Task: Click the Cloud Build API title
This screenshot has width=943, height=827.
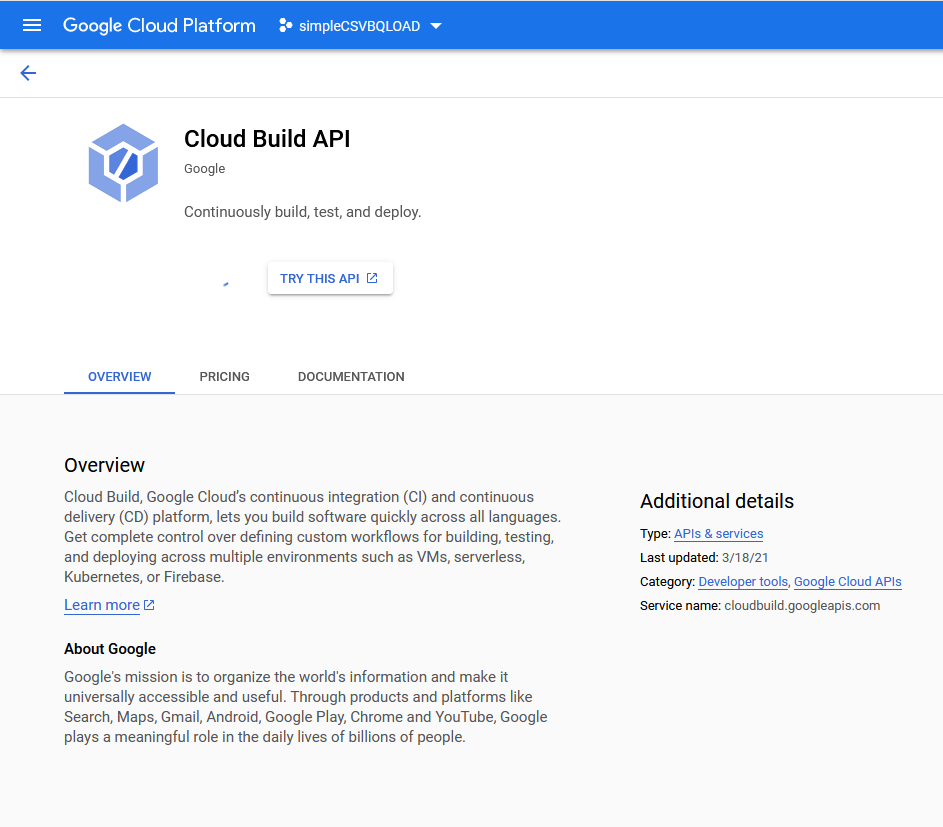Action: 267,139
